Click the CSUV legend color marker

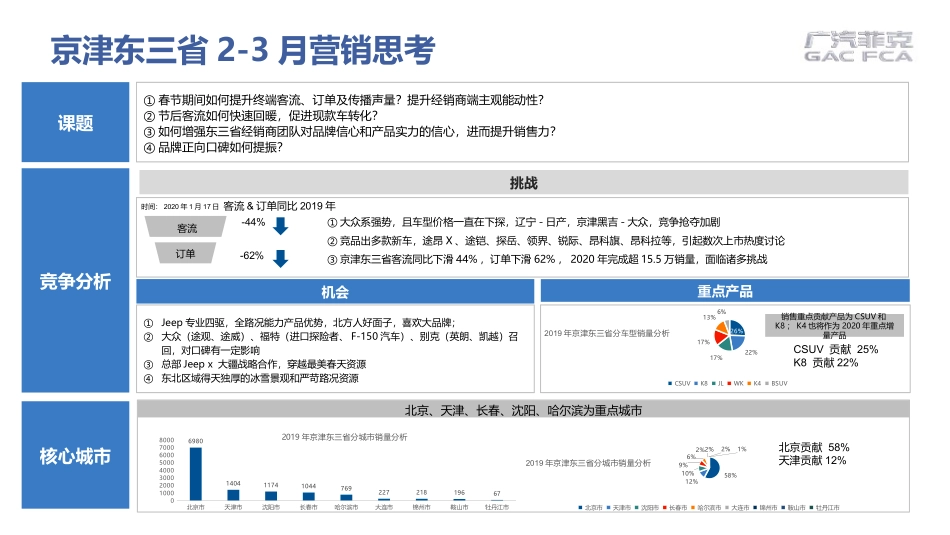point(670,383)
